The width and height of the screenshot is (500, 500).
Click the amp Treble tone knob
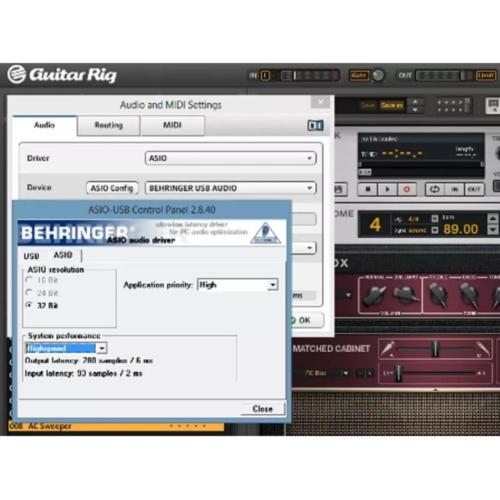point(438,294)
